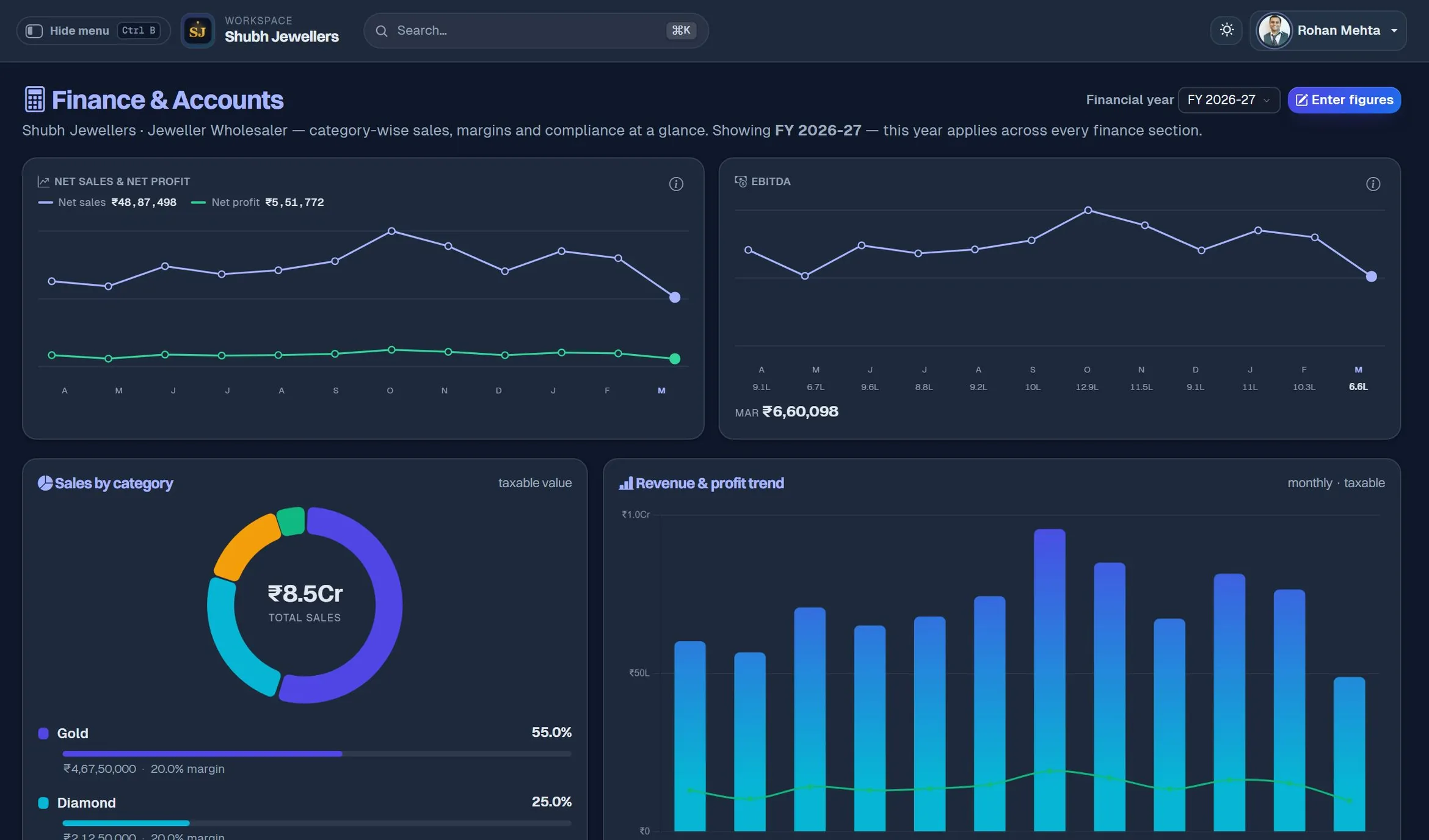The width and height of the screenshot is (1429, 840).
Task: Click the ⌘K shortcut badge
Action: click(680, 31)
